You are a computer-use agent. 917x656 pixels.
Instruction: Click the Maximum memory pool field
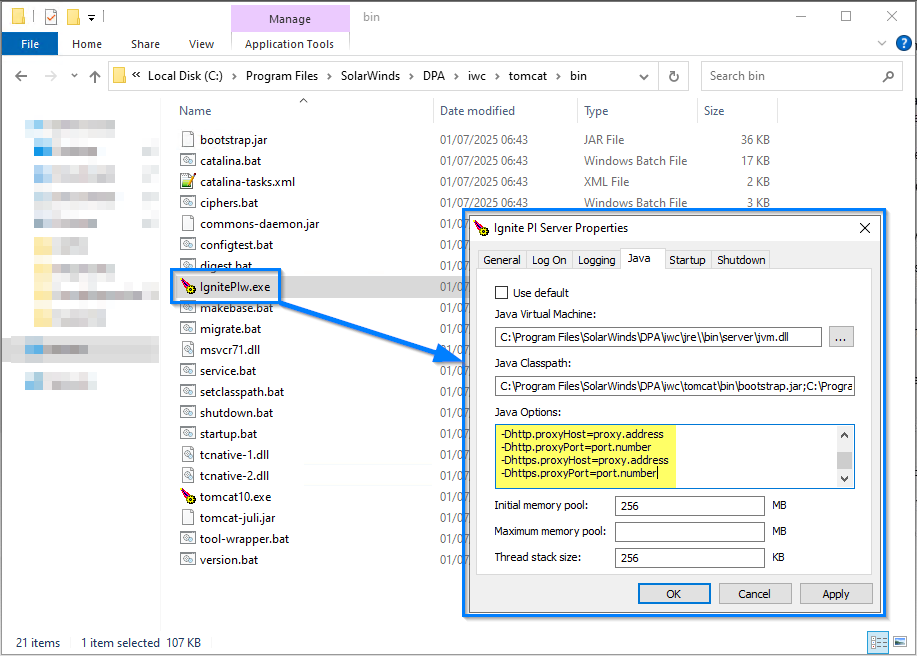[x=690, y=531]
